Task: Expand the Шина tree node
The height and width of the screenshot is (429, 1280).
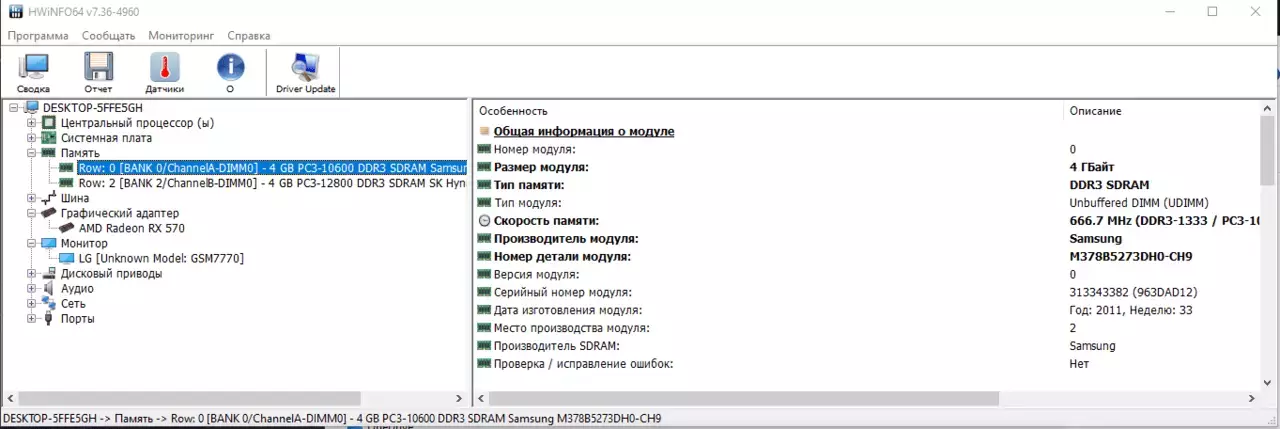Action: [31, 198]
